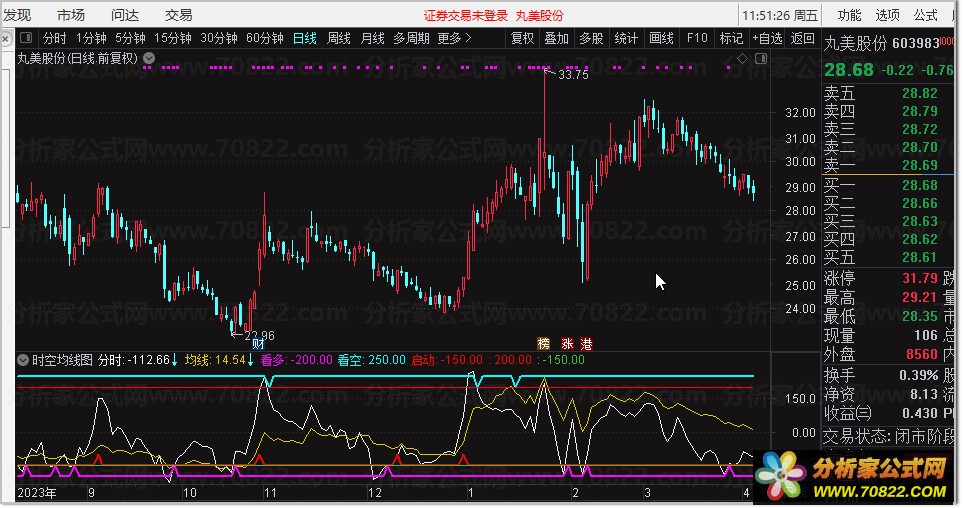
Task: Click the 标记 mark button
Action: click(x=731, y=38)
